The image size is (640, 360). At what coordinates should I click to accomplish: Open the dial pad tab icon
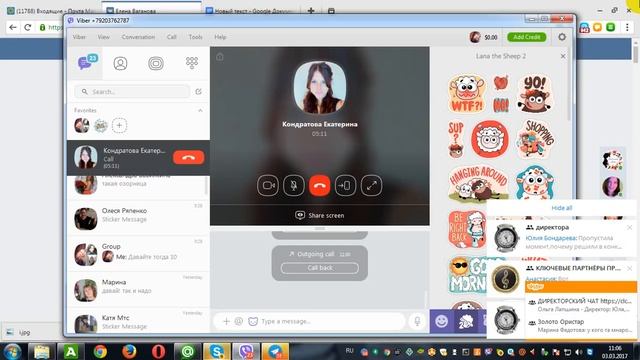pos(192,62)
